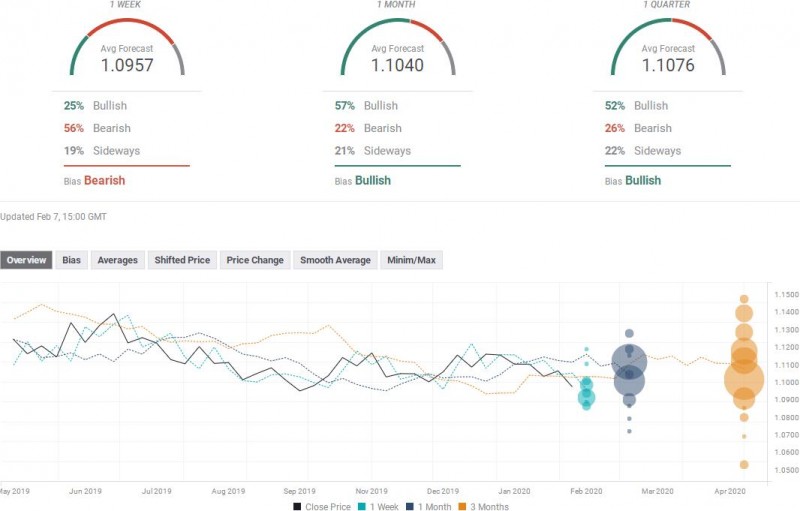The width and height of the screenshot is (800, 511).
Task: Click 25% Bullish in 1 Week panel
Action: tap(95, 106)
